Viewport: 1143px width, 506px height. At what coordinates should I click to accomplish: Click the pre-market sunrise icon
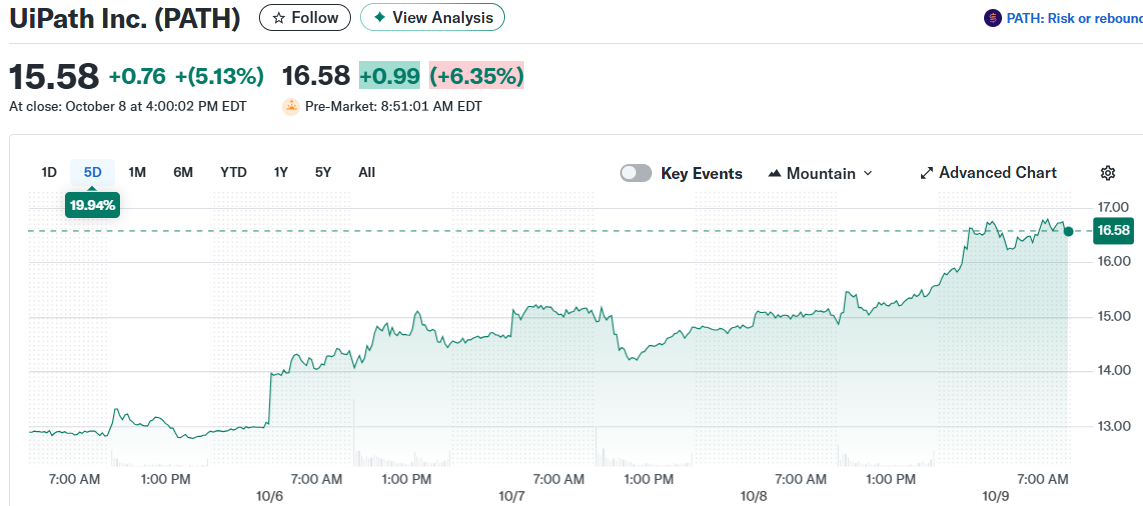point(291,106)
